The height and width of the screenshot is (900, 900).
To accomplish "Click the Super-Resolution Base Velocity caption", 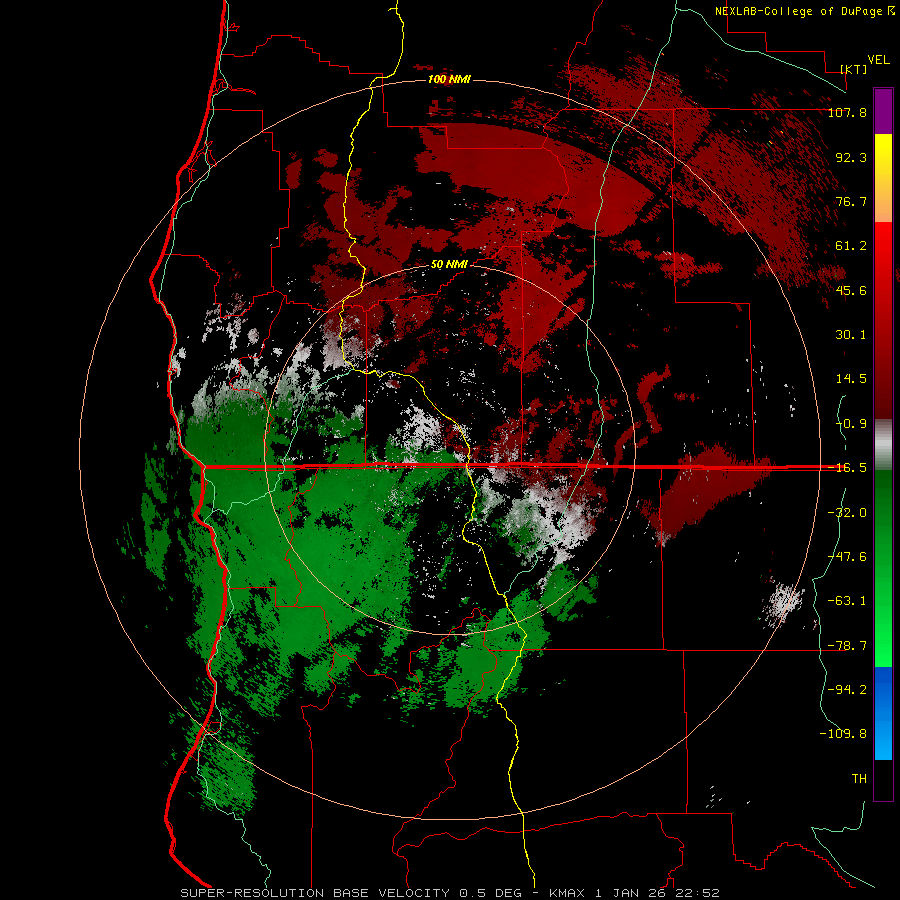I will [x=450, y=893].
